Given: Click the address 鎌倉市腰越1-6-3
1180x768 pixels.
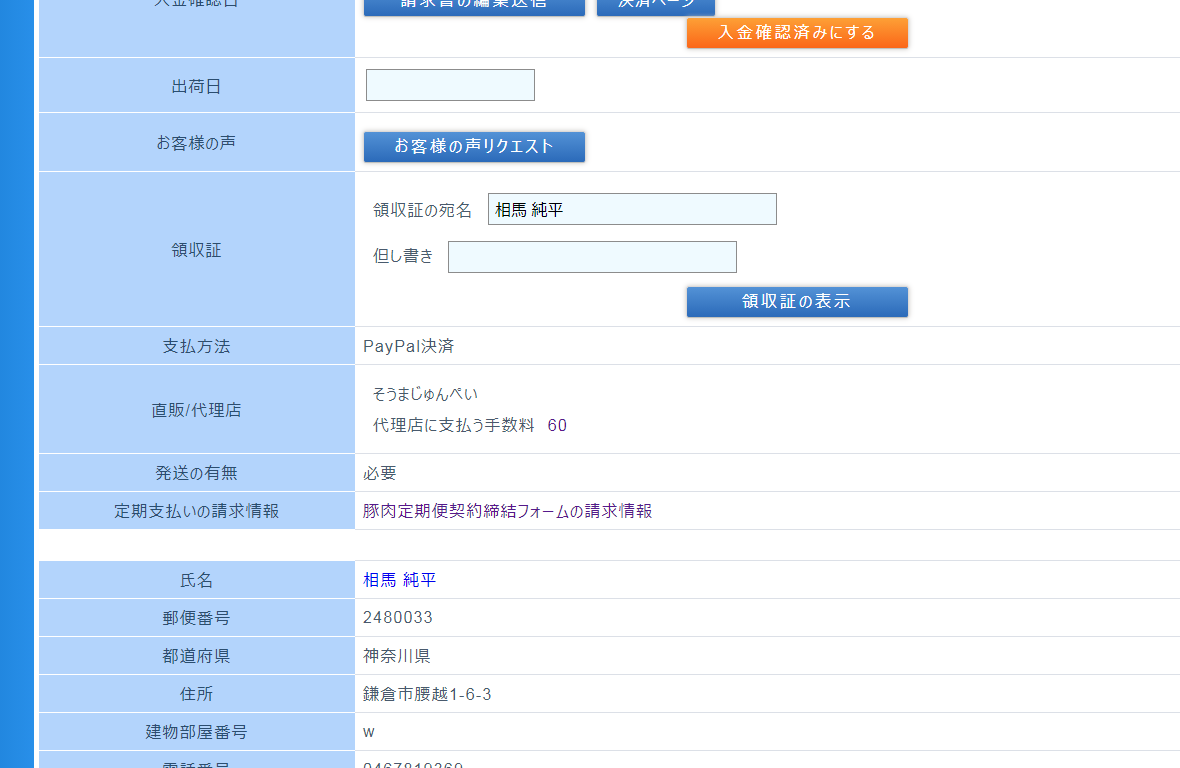Looking at the screenshot, I should tap(427, 694).
